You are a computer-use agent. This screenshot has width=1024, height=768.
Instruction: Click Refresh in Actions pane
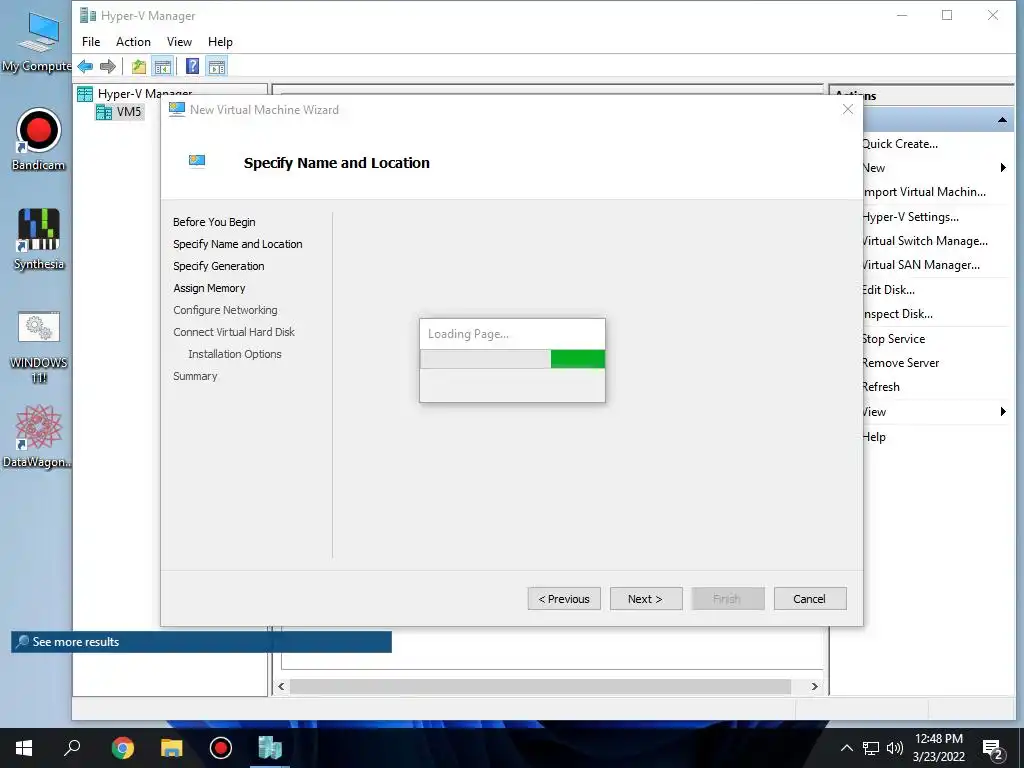click(x=881, y=387)
